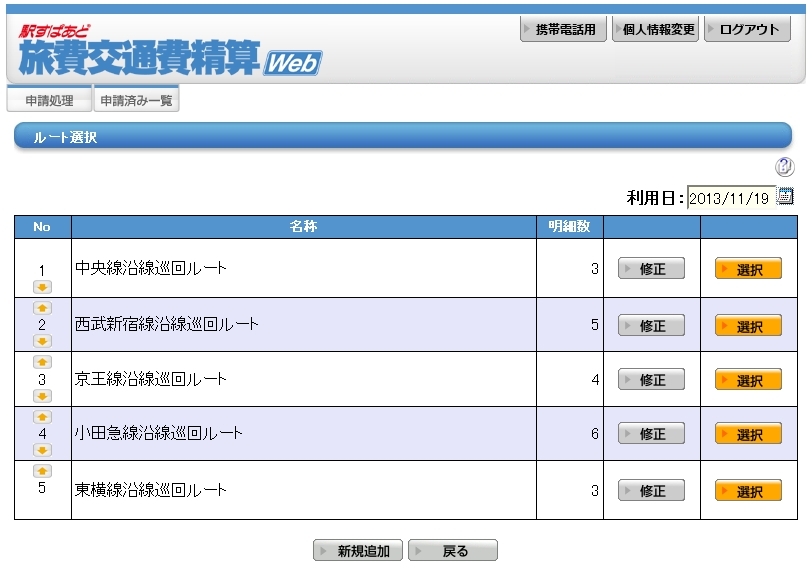Edit 東横線沿線巡回ルート with 修正
The image size is (812, 575).
(x=651, y=490)
